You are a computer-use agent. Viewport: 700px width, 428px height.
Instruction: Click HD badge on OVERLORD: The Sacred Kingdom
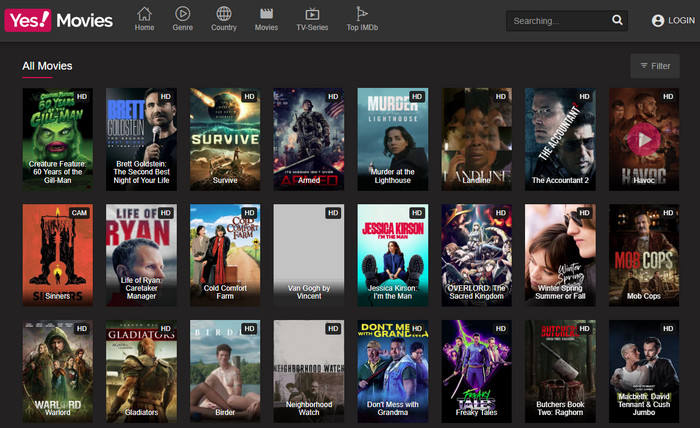click(500, 213)
